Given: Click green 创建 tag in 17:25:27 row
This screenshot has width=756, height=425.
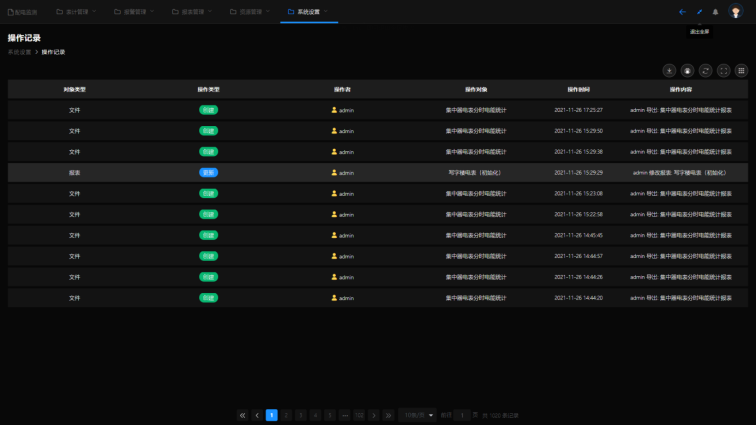Looking at the screenshot, I should [x=208, y=110].
